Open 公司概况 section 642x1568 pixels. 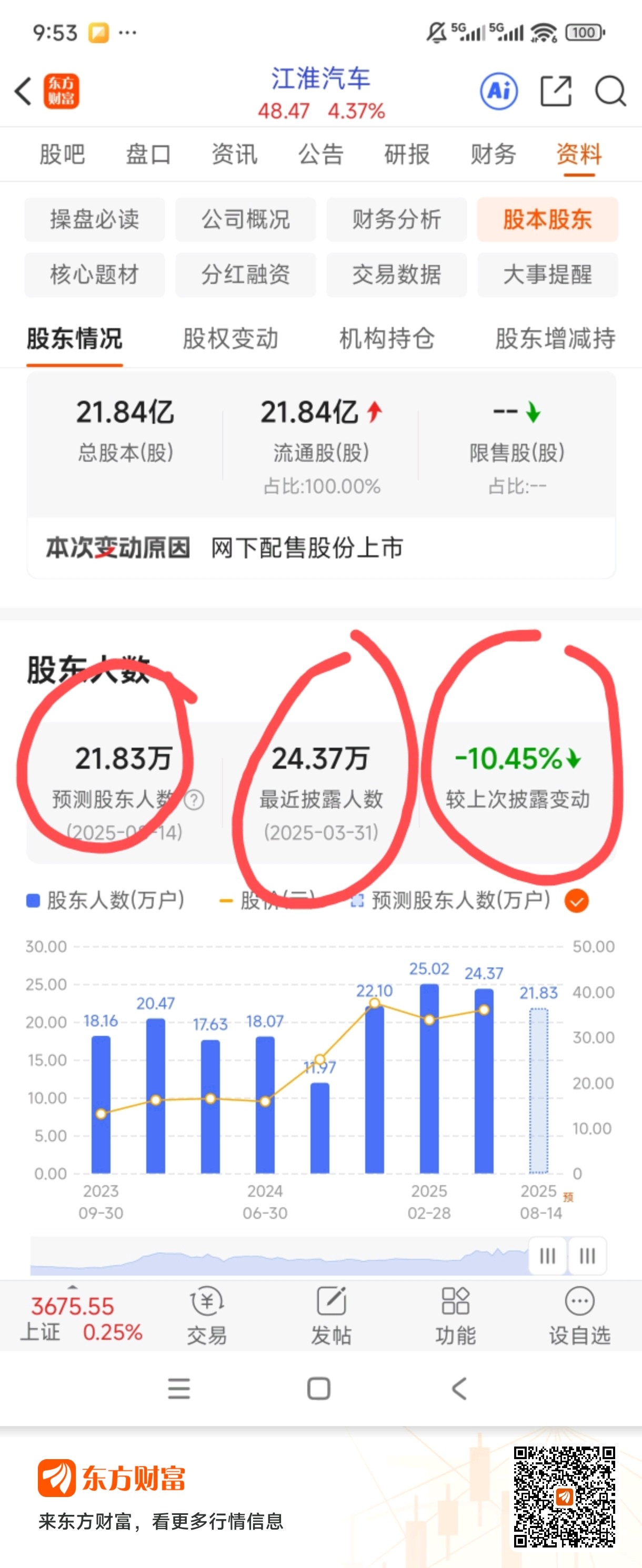click(245, 219)
